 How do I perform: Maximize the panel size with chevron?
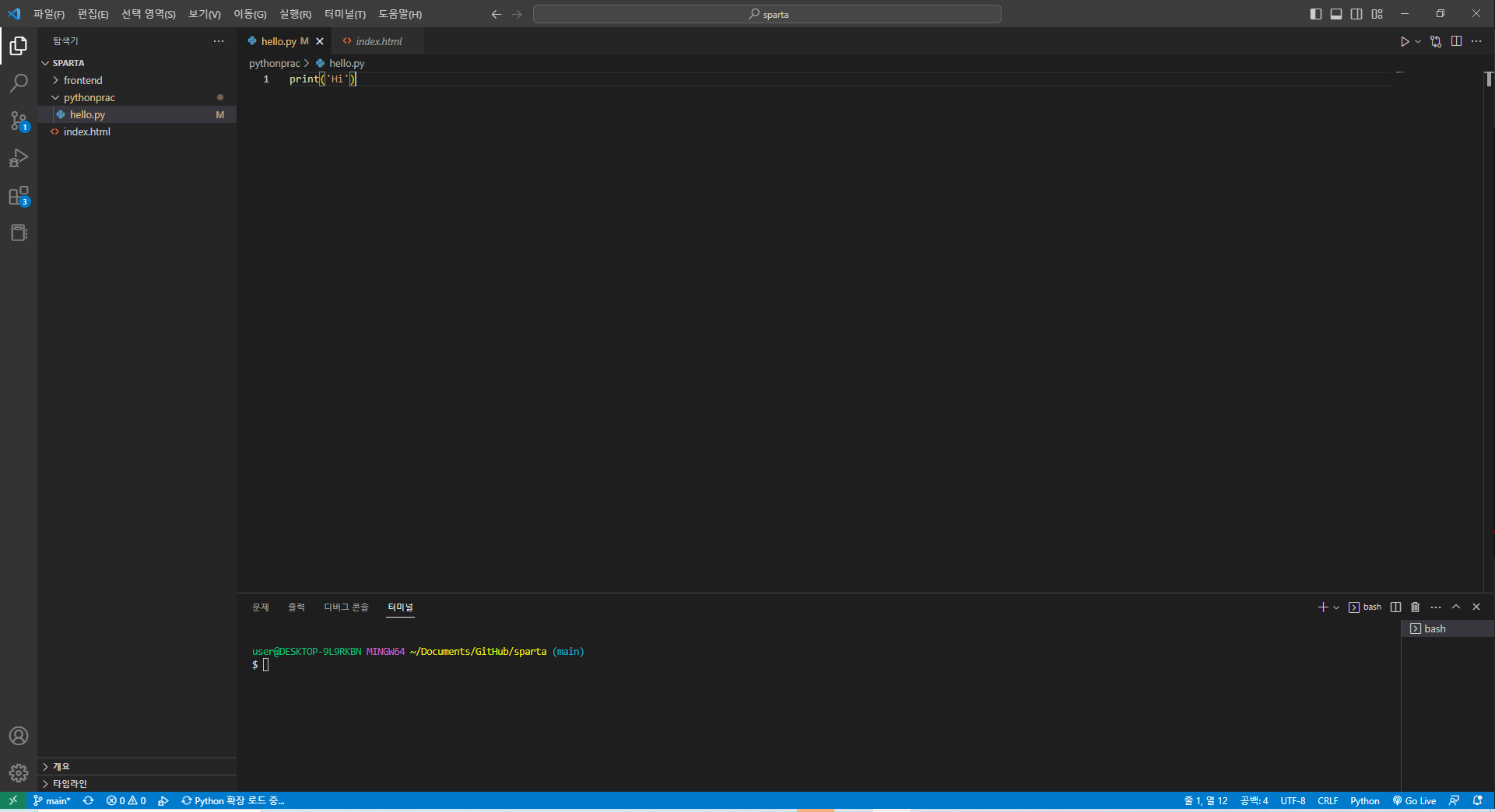pos(1456,607)
